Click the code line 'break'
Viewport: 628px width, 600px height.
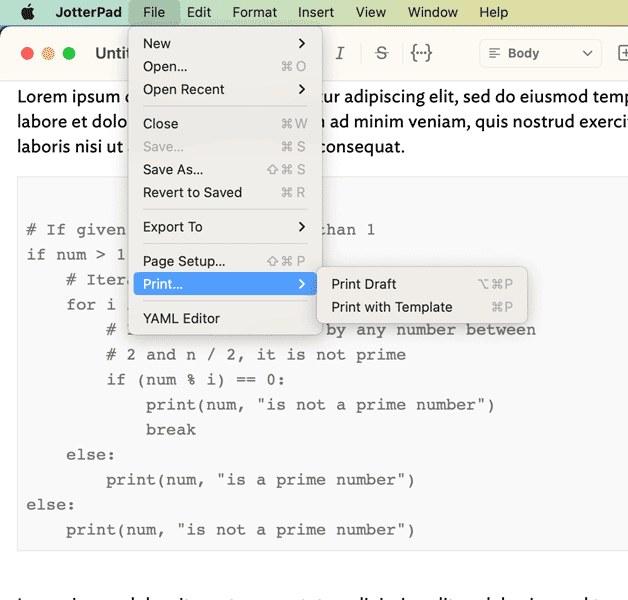coord(171,430)
